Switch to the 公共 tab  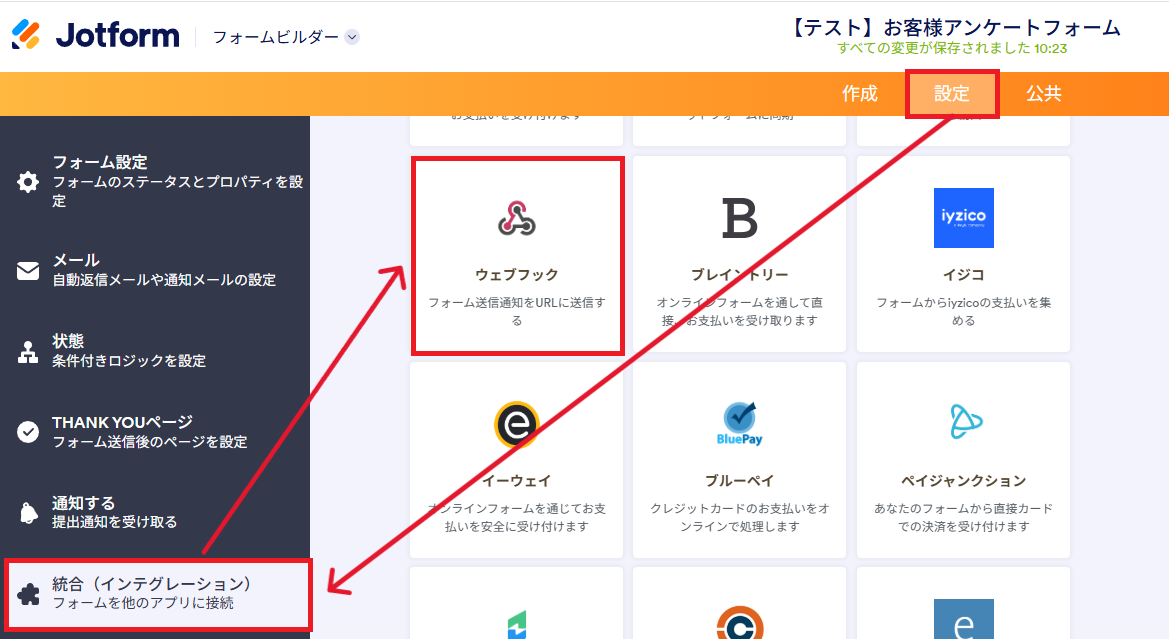(x=1044, y=93)
